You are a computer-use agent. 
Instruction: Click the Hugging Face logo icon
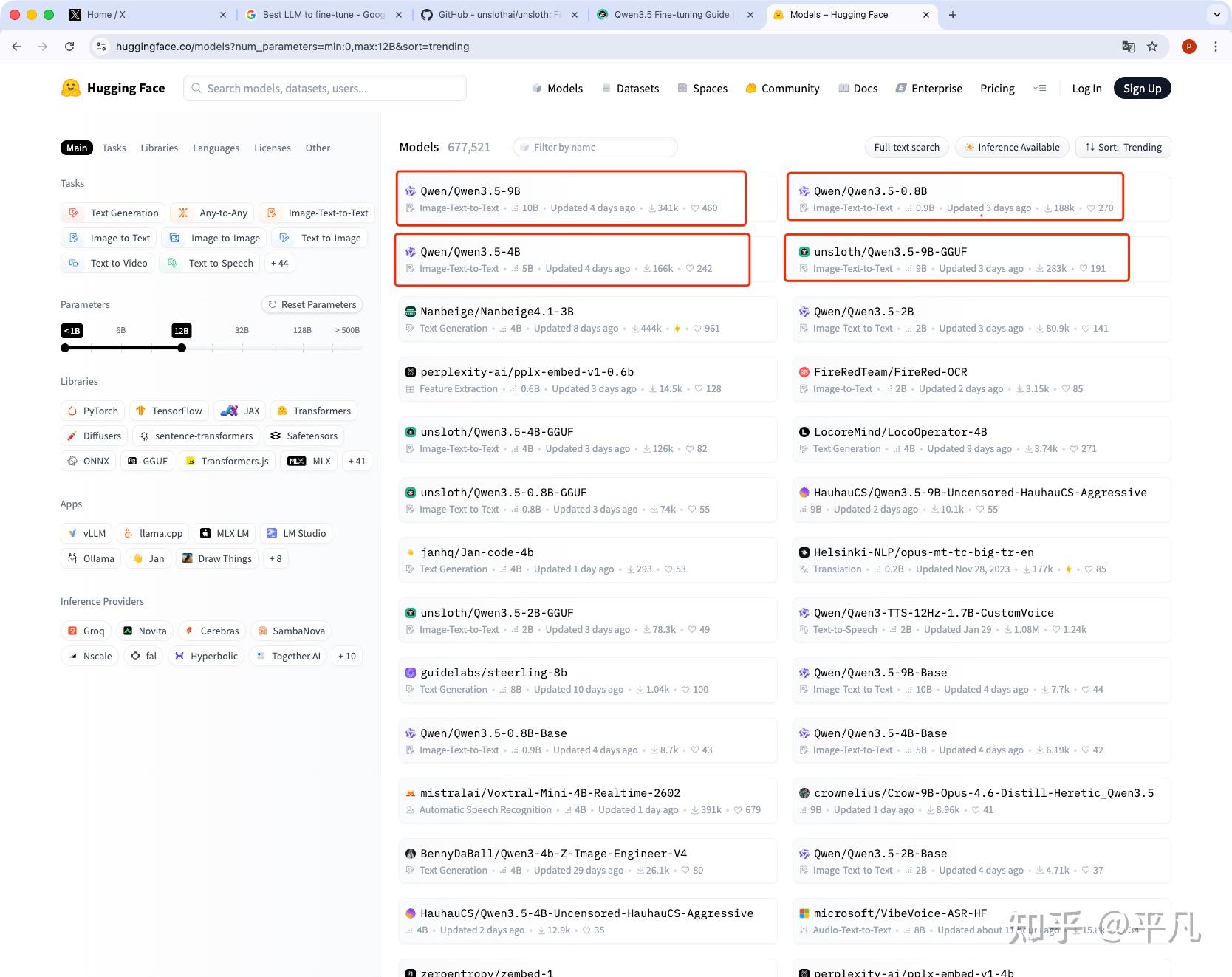[x=71, y=89]
